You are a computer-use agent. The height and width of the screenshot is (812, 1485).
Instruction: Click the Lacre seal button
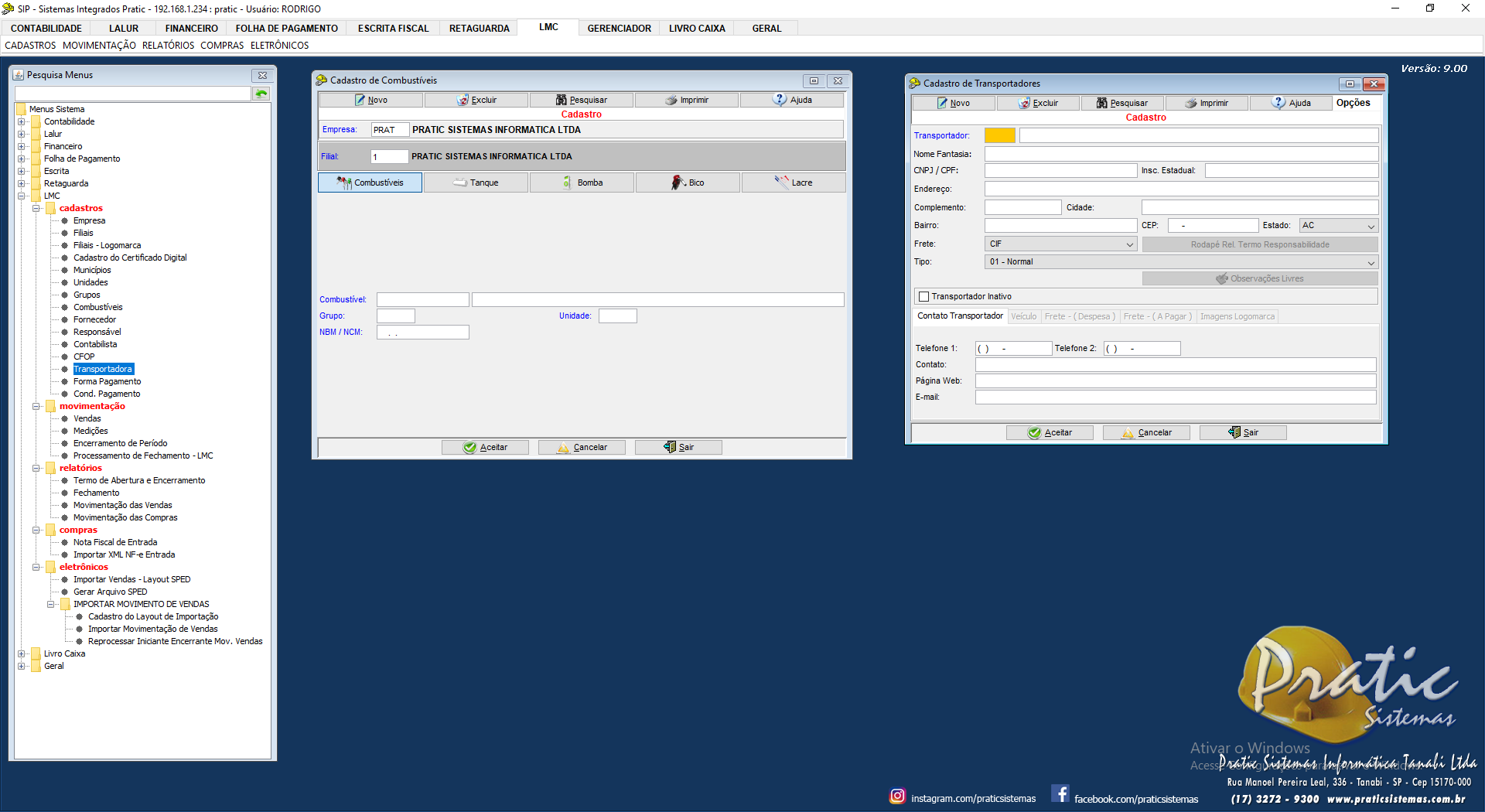[794, 183]
